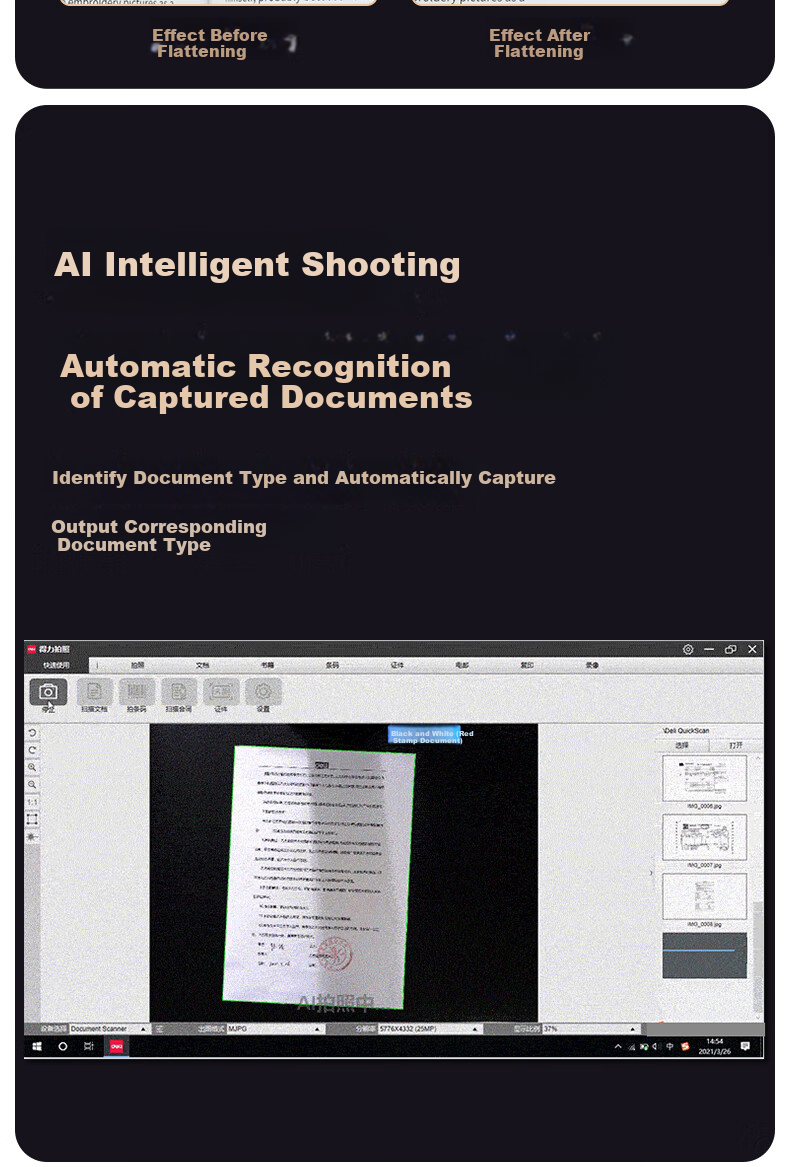Open the MJPG output format dropdown
The height and width of the screenshot is (1167, 790).
click(x=274, y=1029)
